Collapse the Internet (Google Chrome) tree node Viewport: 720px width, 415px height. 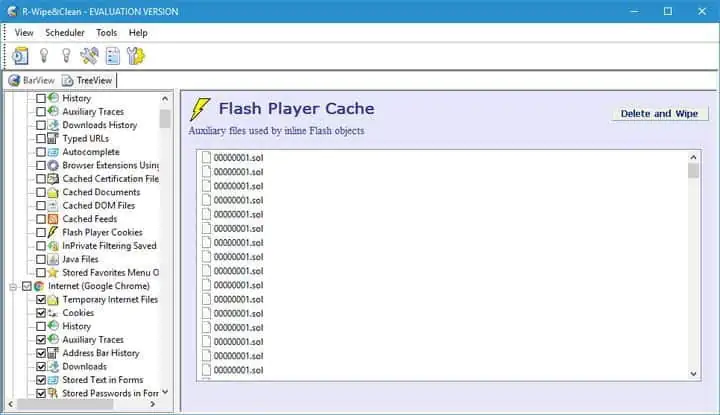click(14, 286)
